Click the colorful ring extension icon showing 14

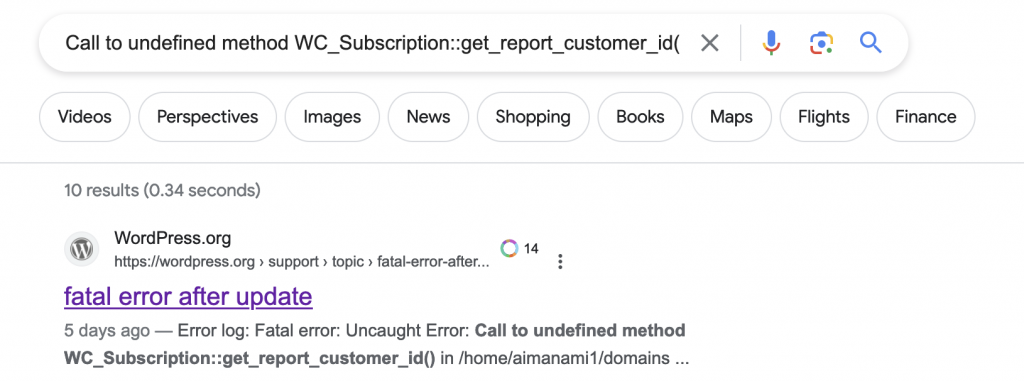[x=509, y=248]
